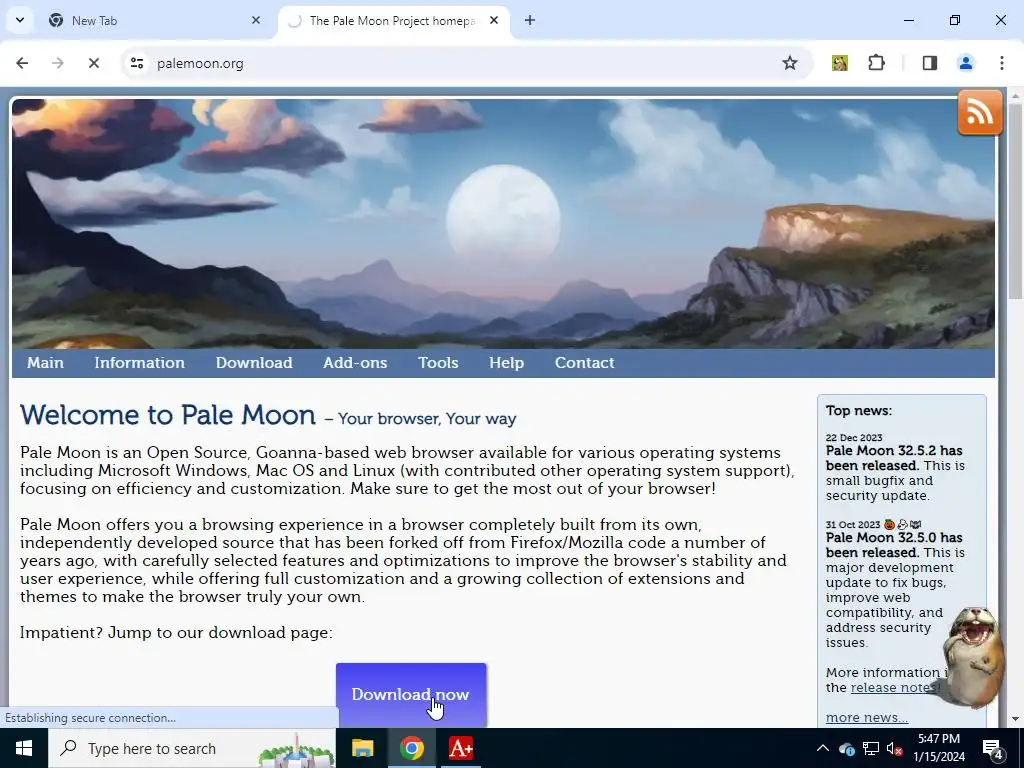This screenshot has width=1024, height=768.
Task: Click the 31 Oct 2023 news date
Action: coord(853,524)
